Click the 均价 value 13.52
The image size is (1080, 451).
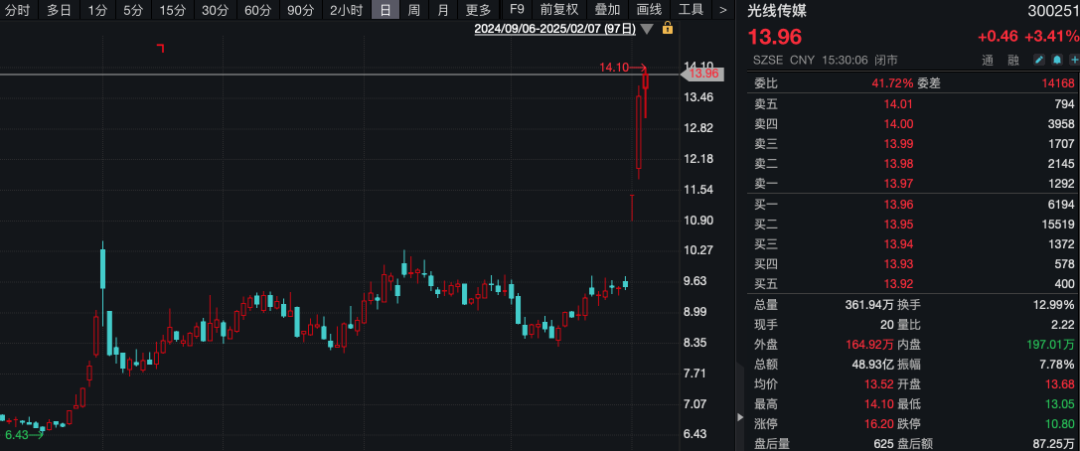pos(880,384)
